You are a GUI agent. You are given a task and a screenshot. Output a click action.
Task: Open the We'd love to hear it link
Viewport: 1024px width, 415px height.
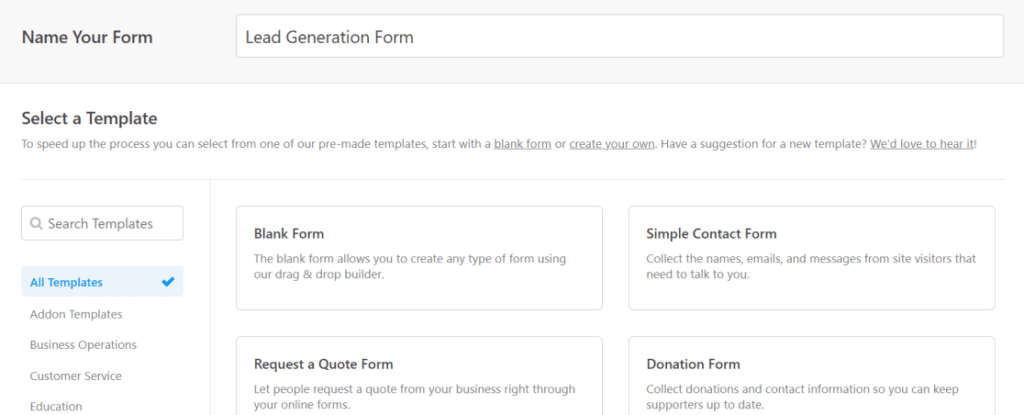coord(921,144)
